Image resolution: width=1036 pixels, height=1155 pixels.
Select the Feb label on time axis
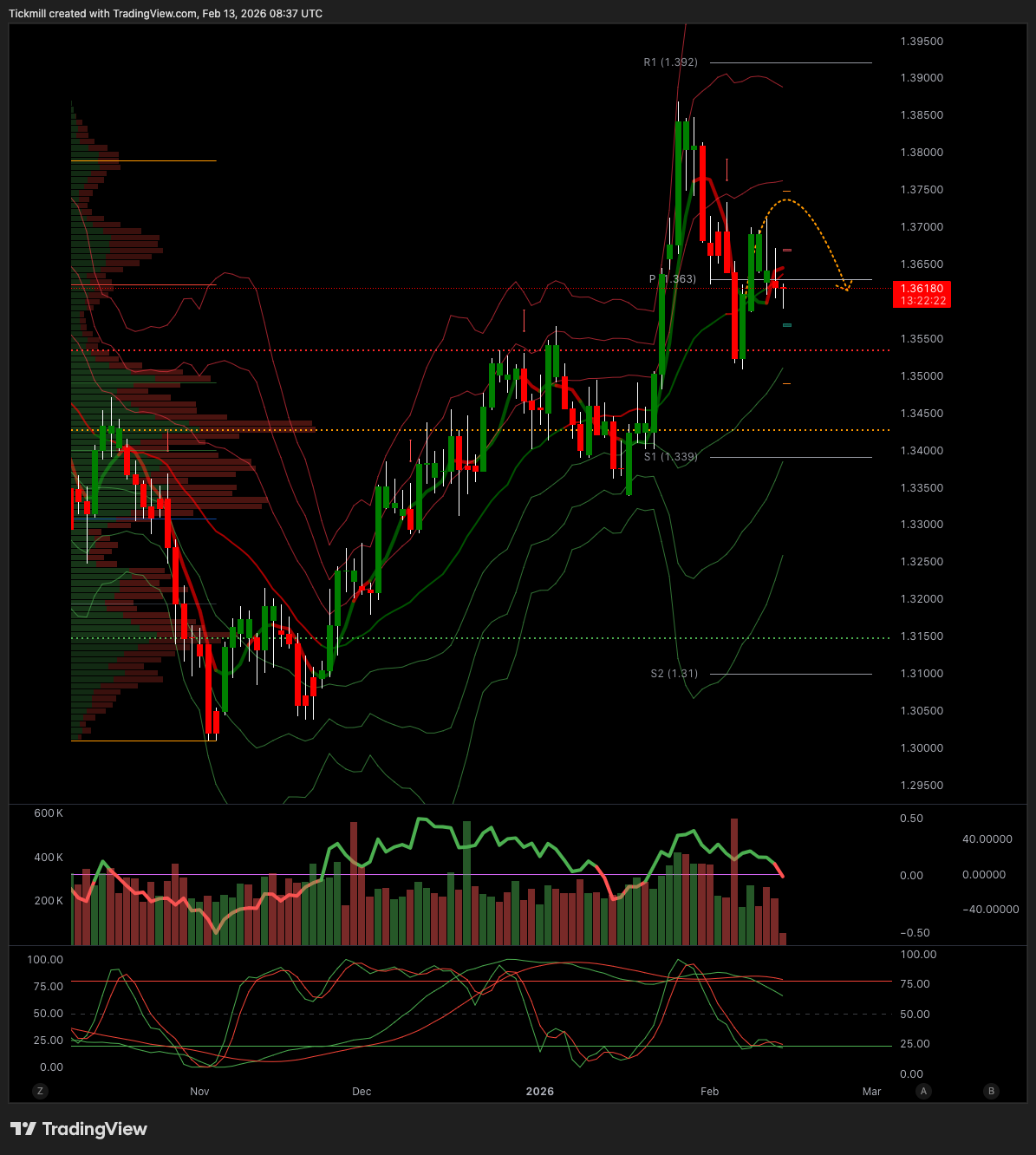709,1092
